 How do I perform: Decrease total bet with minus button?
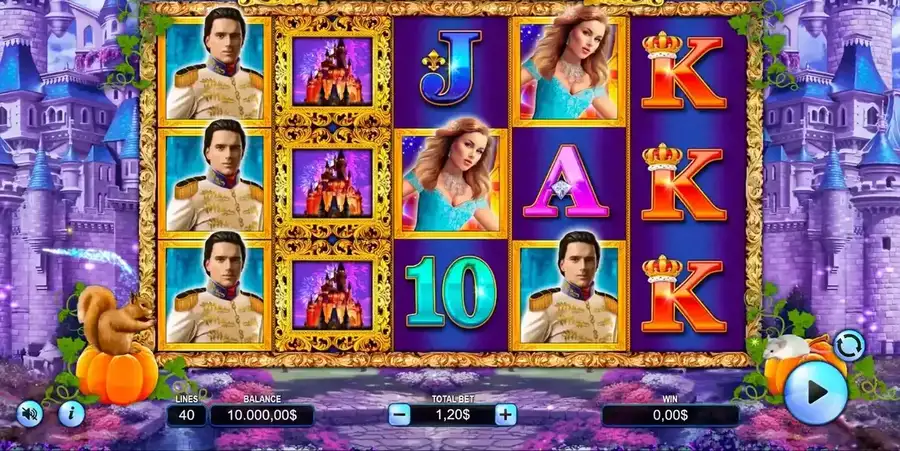pyautogui.click(x=399, y=414)
